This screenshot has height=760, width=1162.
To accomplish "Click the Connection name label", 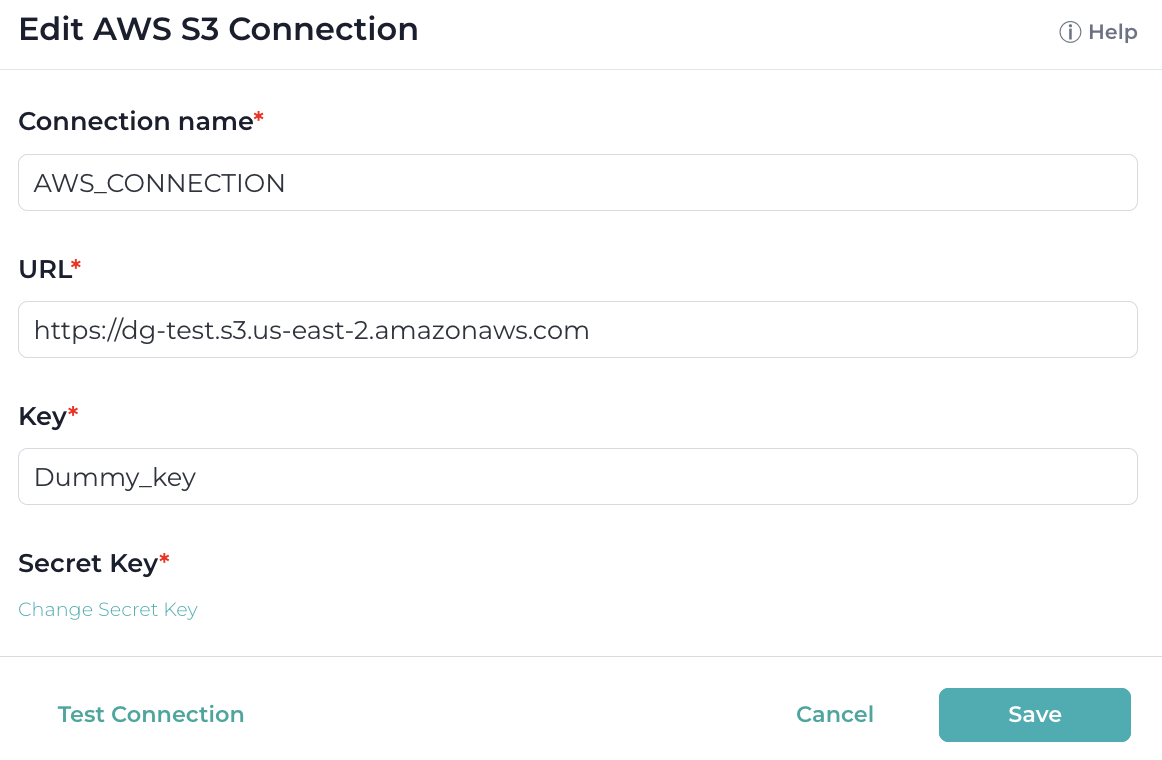I will (136, 121).
